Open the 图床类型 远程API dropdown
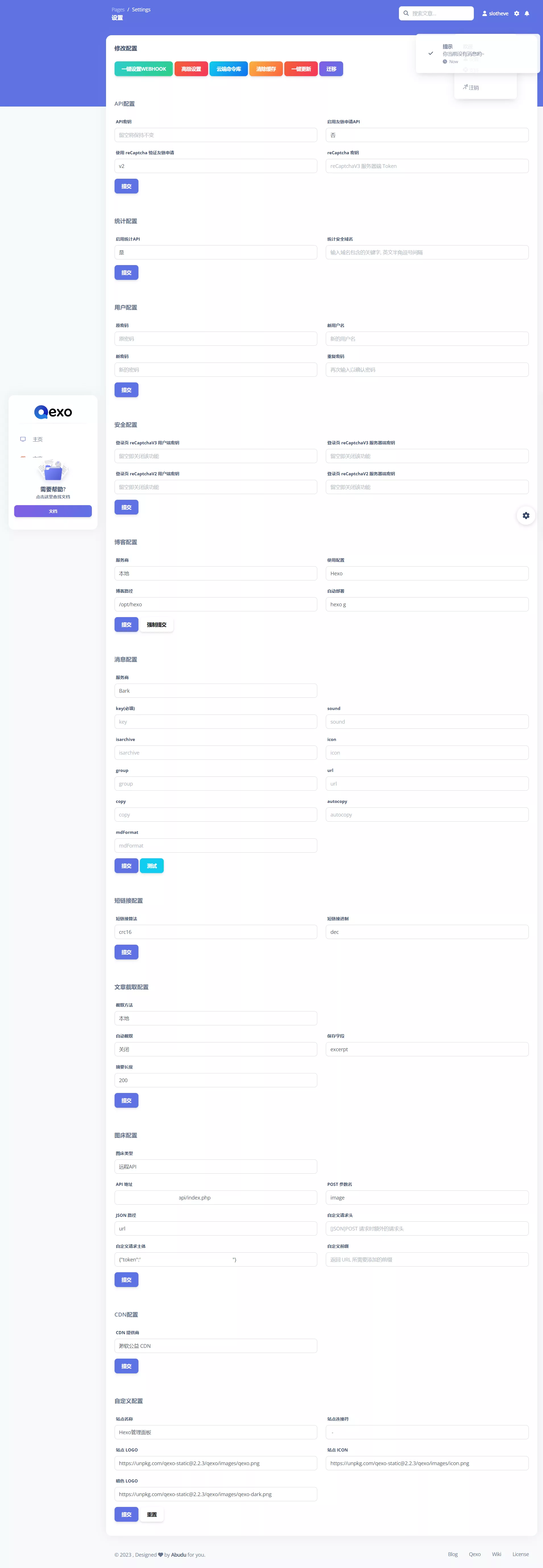Image resolution: width=543 pixels, height=1568 pixels. [x=216, y=1166]
